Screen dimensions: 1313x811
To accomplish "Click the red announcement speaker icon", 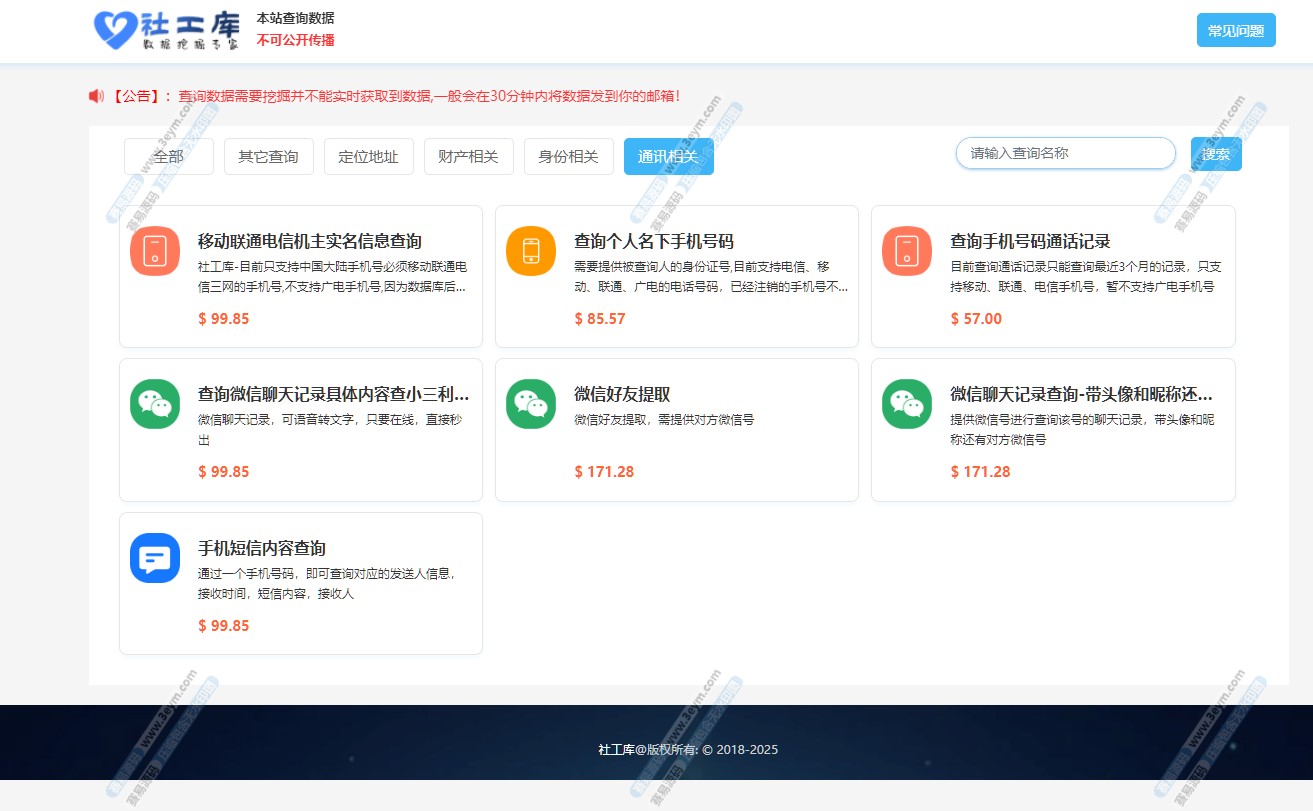I will (x=96, y=96).
